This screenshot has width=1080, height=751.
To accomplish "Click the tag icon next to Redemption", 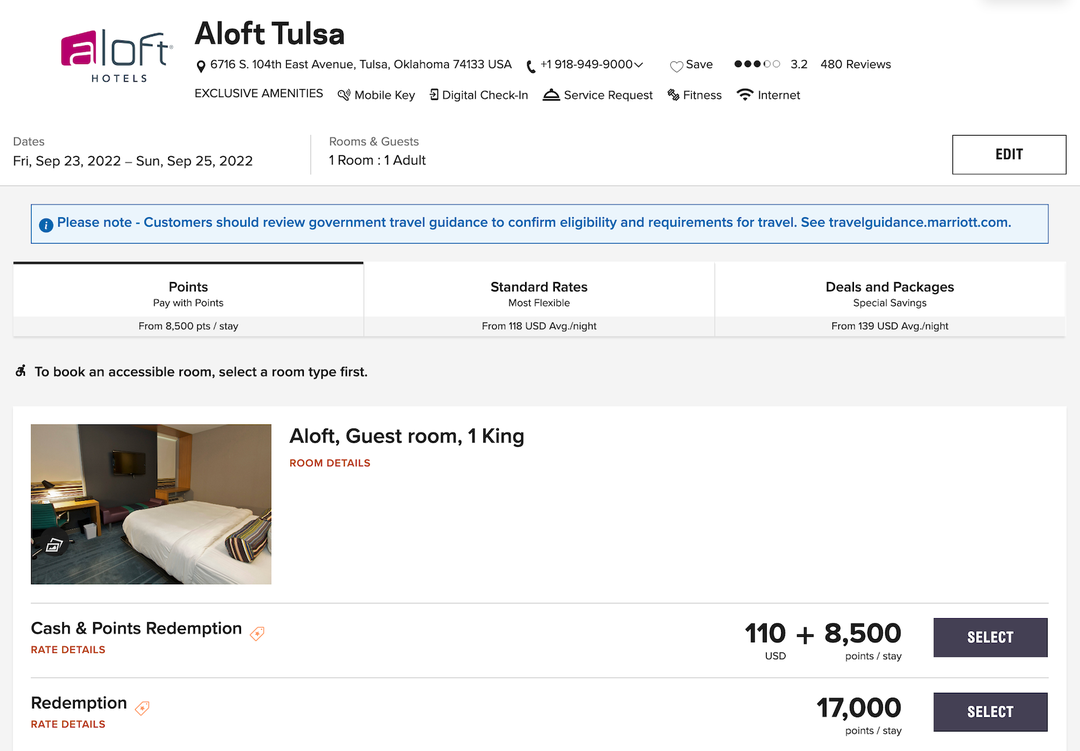I will (141, 708).
